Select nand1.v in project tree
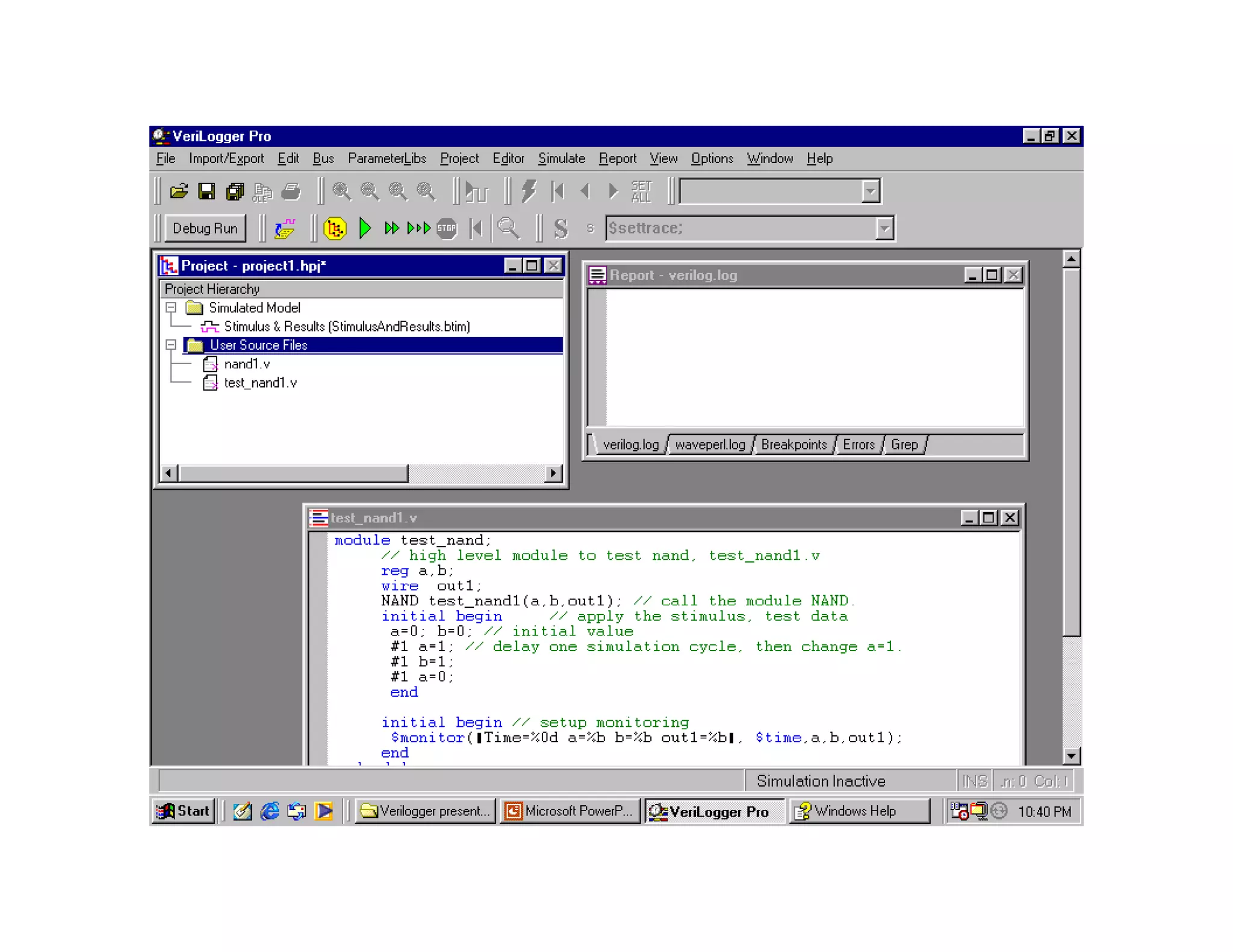The width and height of the screenshot is (1233, 952). (247, 365)
